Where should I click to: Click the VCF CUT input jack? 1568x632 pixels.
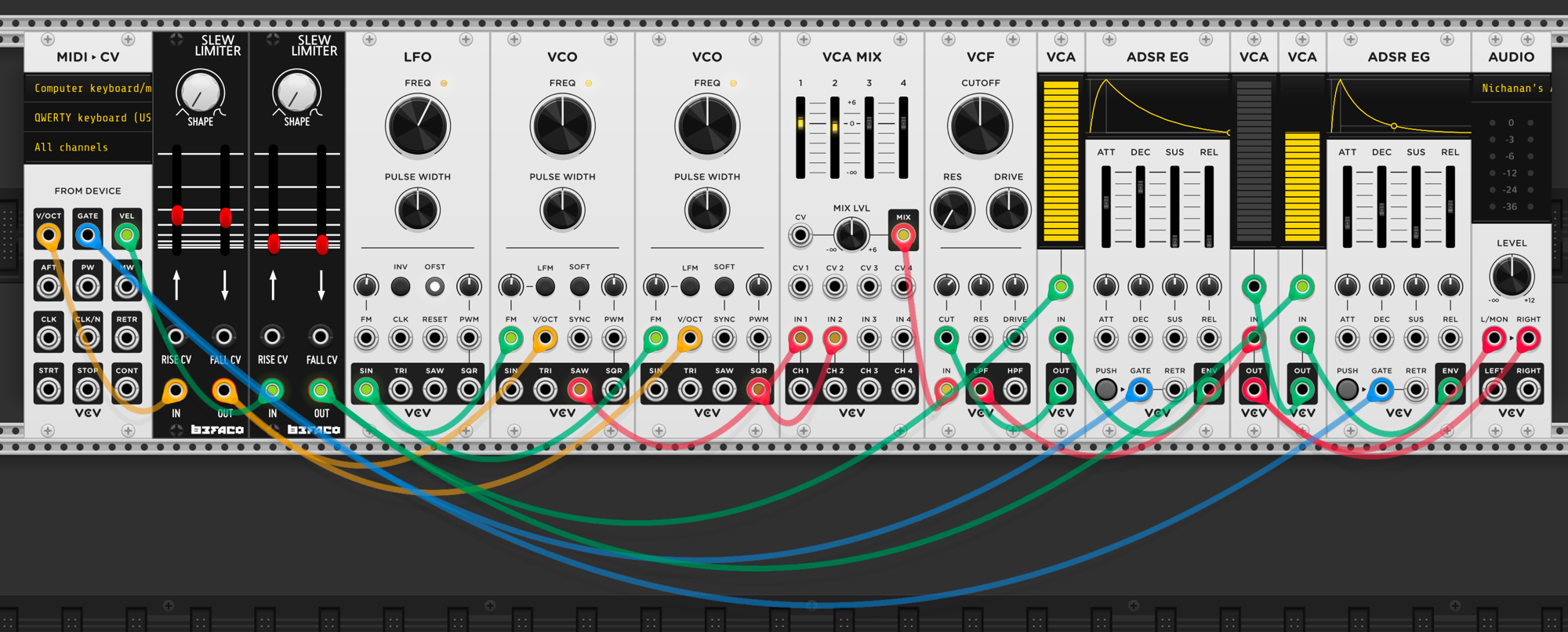pos(946,338)
